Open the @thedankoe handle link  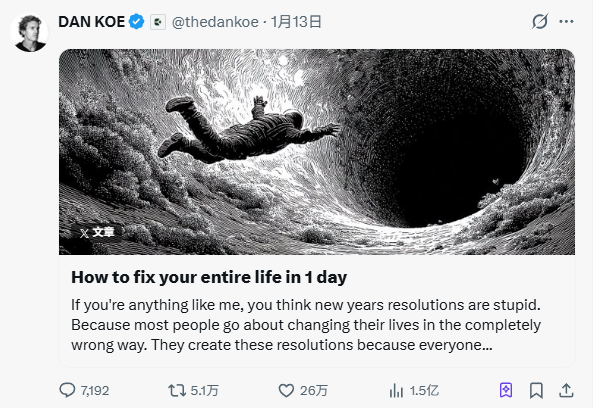click(212, 22)
